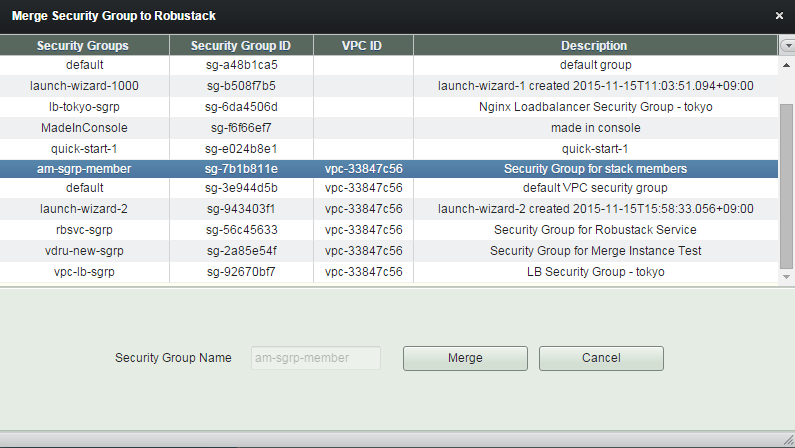Select the MadeInConsole row
The width and height of the screenshot is (795, 448).
(389, 128)
